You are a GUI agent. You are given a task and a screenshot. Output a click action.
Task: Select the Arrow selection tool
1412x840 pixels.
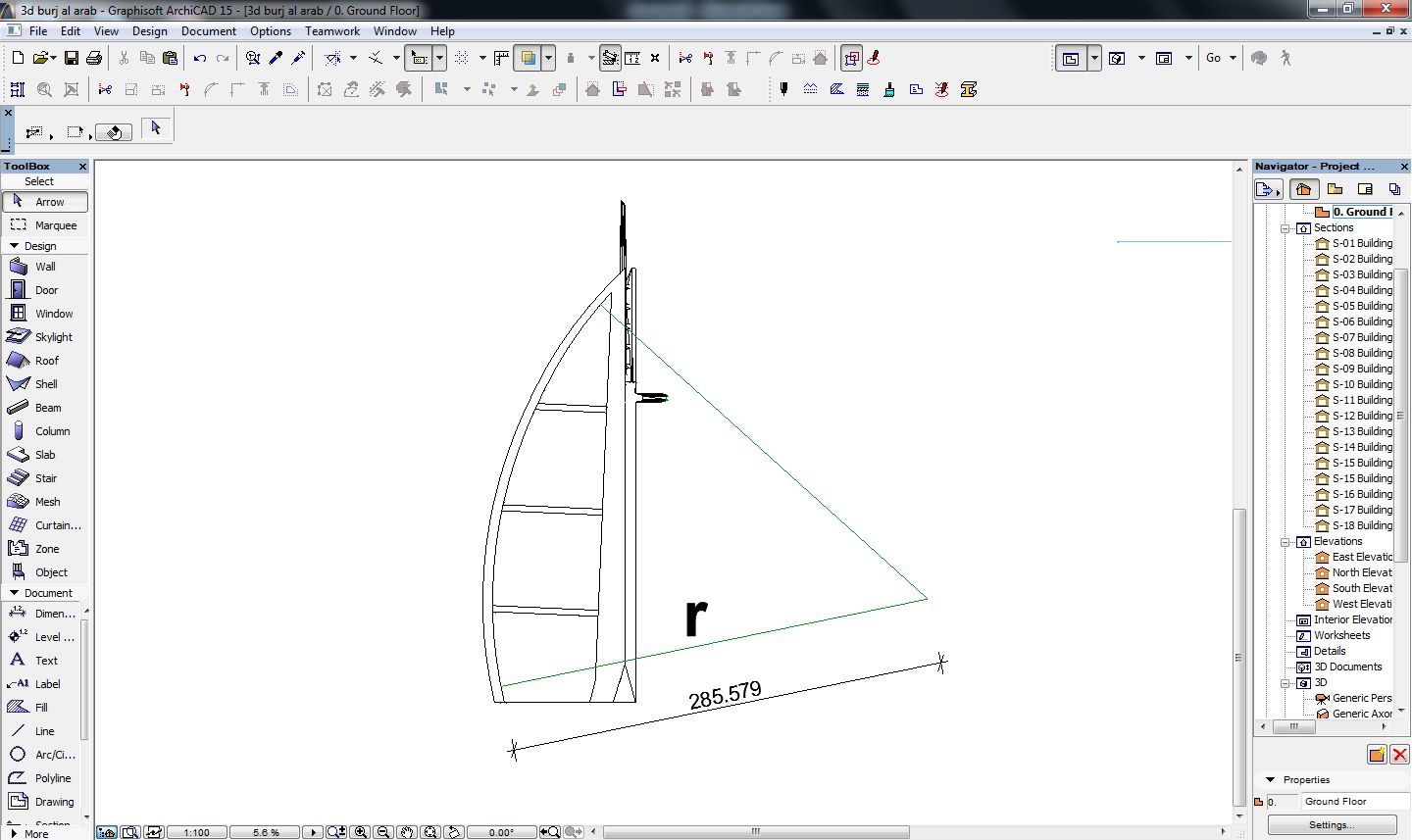pos(45,202)
